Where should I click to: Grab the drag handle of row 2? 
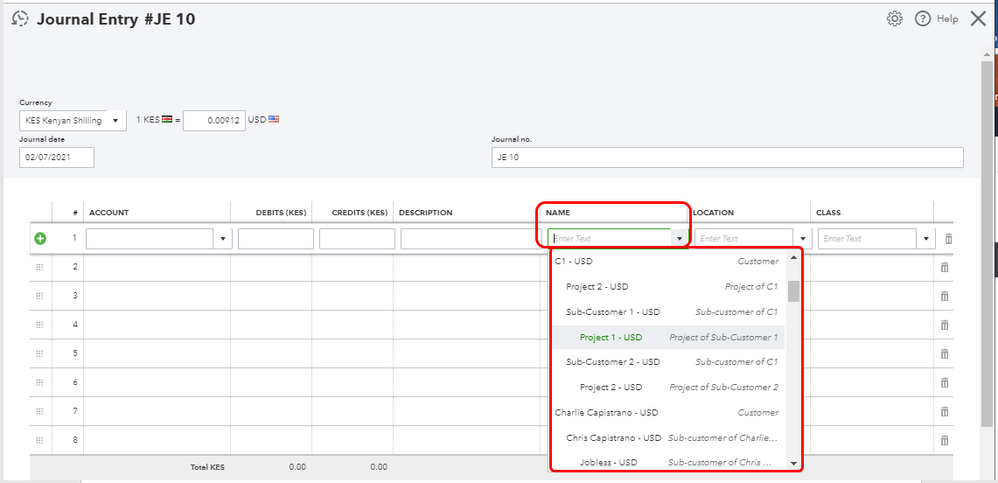(39, 267)
